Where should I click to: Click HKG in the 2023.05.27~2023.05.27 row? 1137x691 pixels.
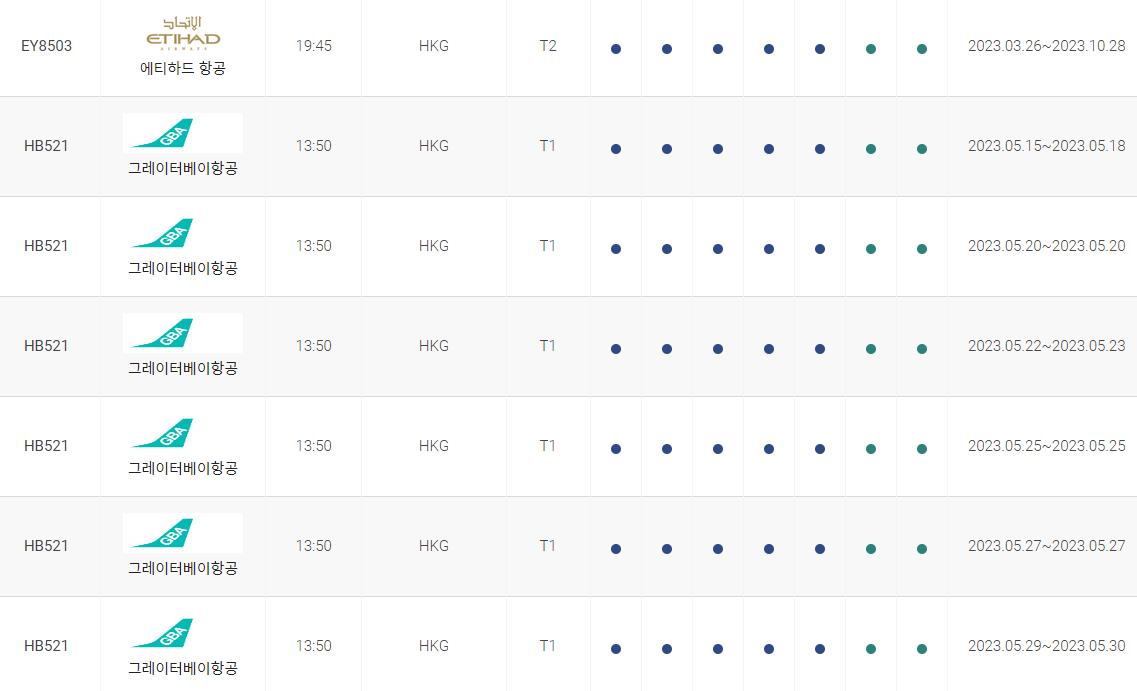tap(434, 546)
